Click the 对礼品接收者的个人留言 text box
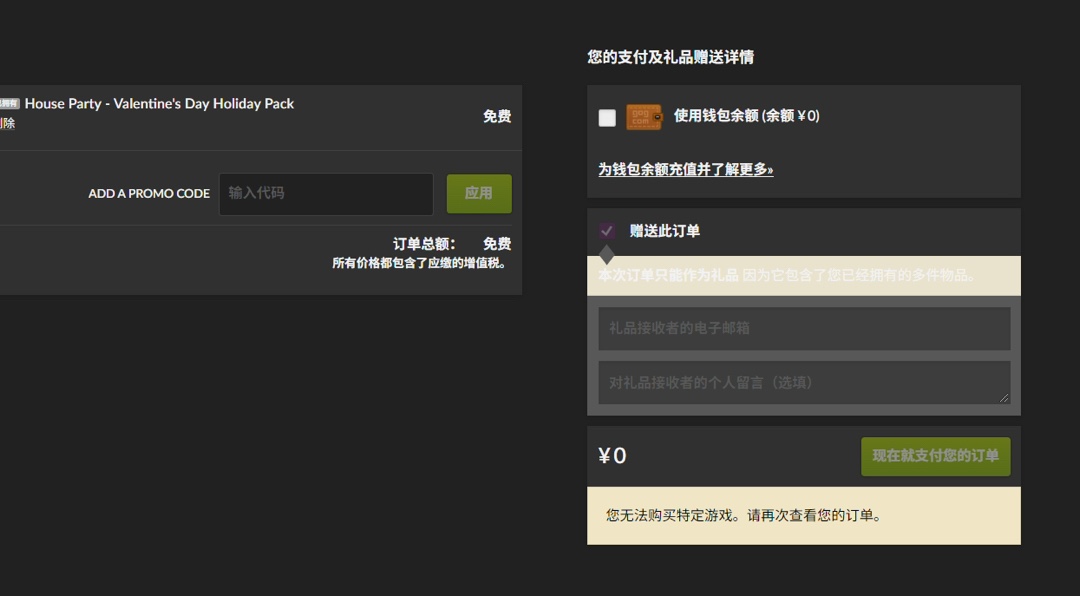 pos(804,382)
